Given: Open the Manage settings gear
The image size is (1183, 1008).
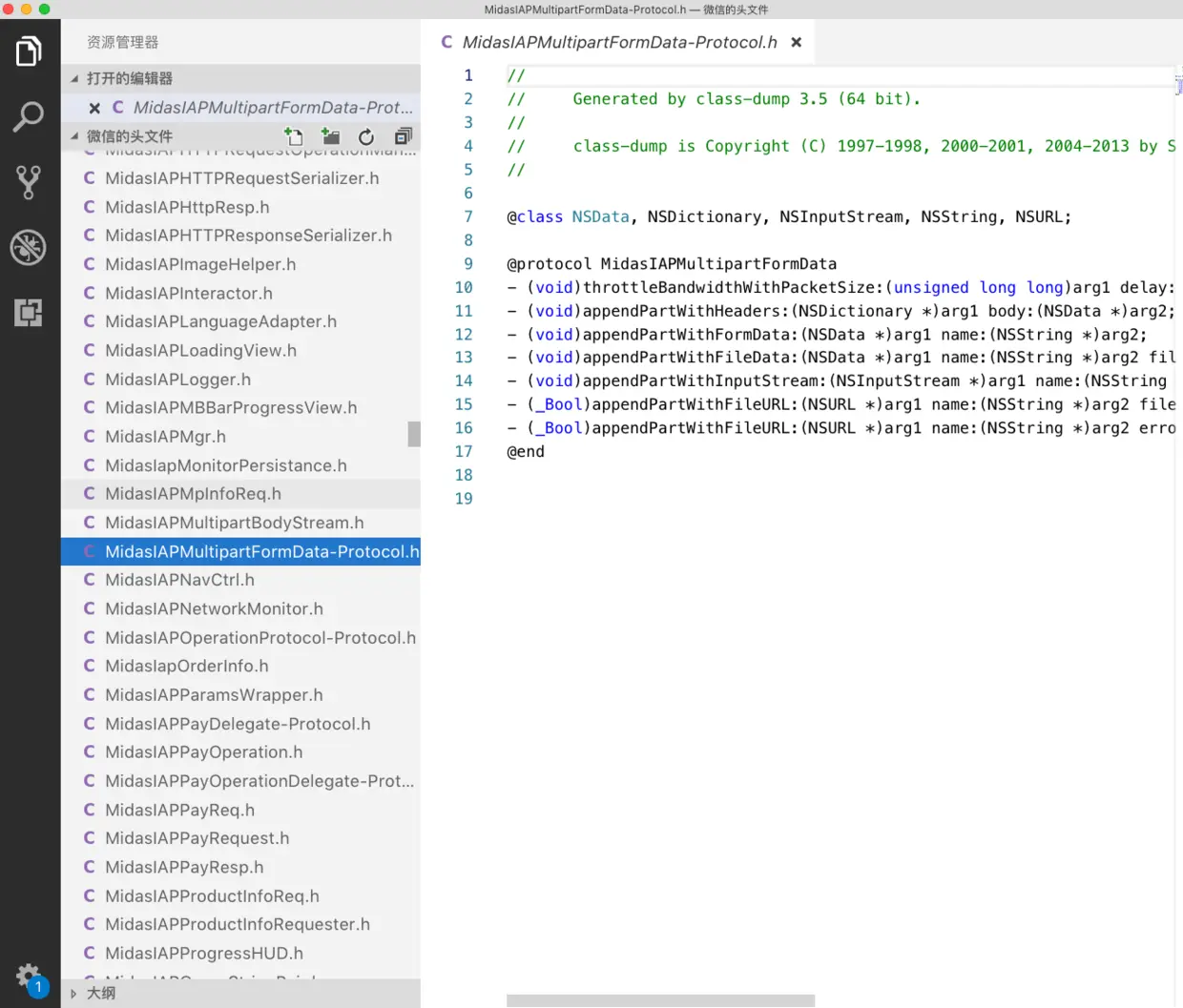Looking at the screenshot, I should (29, 977).
